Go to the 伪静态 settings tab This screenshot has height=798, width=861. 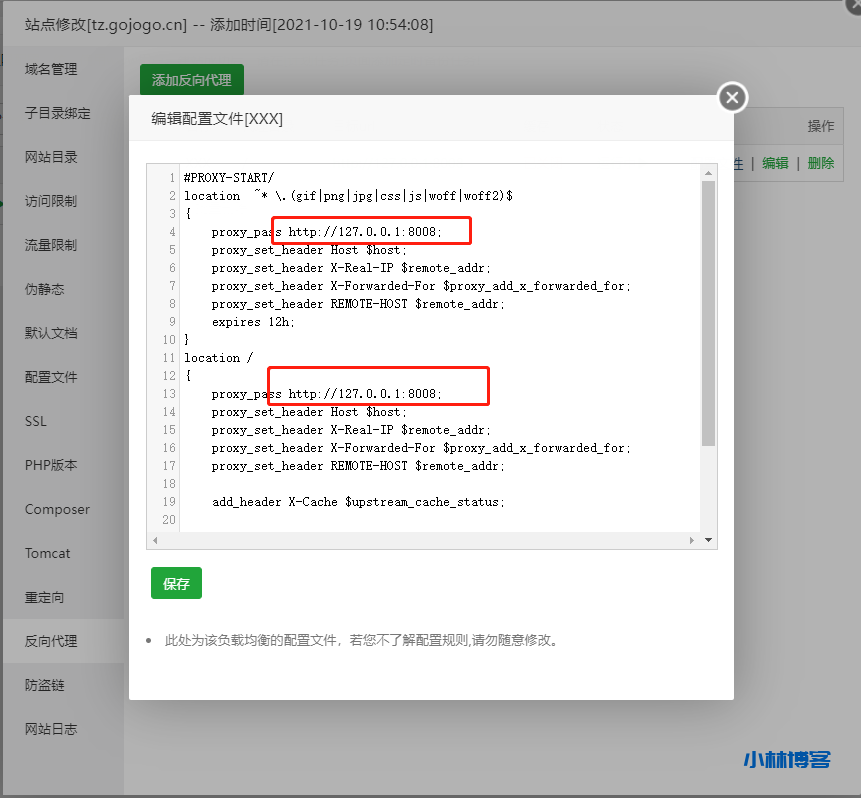pos(44,289)
